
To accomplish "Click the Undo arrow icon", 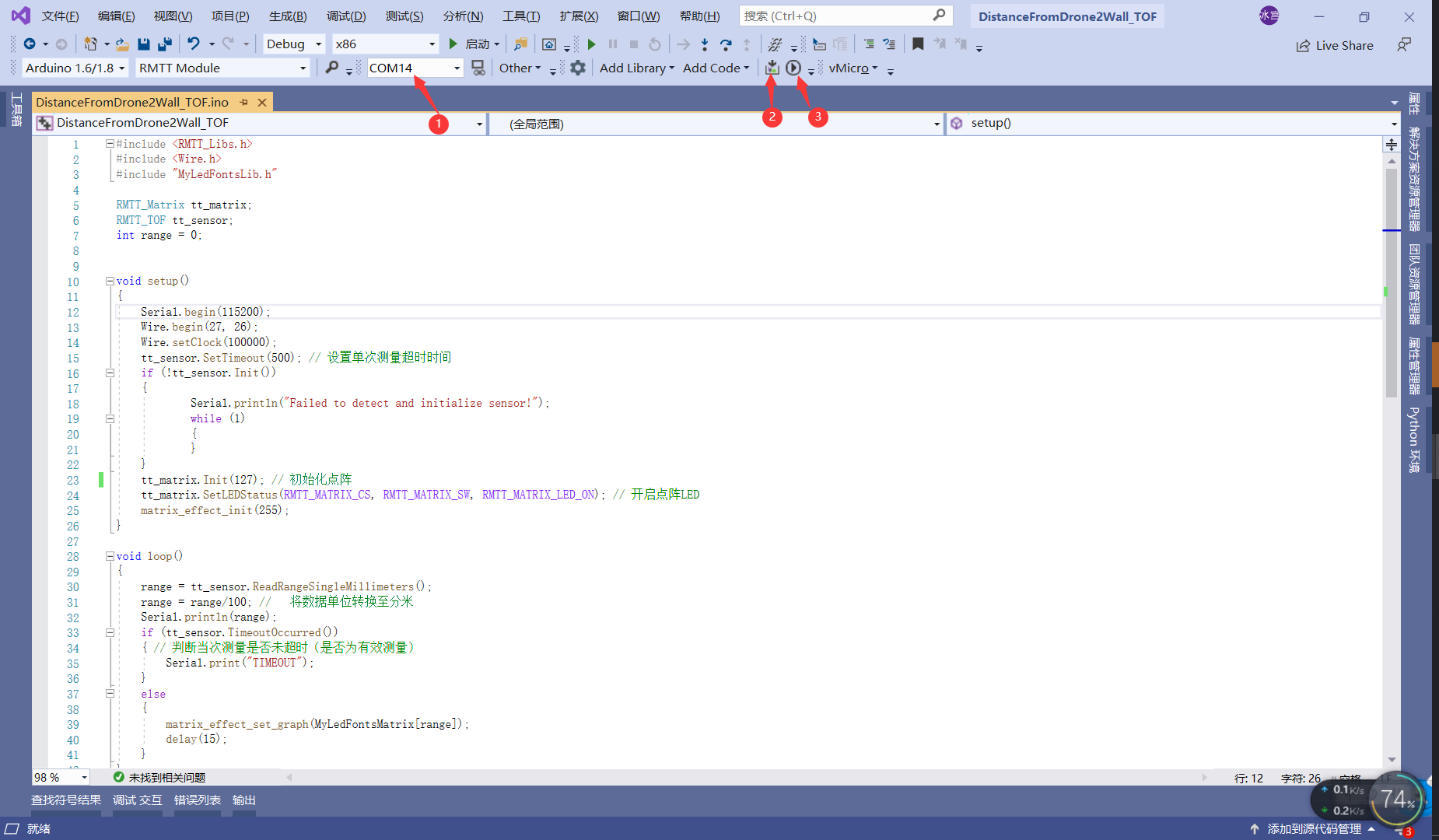I will 194,44.
